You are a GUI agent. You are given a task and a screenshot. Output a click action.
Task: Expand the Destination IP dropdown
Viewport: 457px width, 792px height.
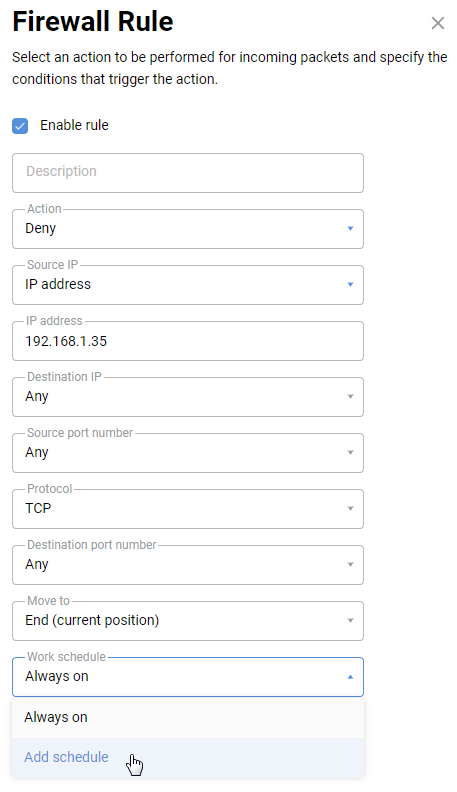[188, 397]
